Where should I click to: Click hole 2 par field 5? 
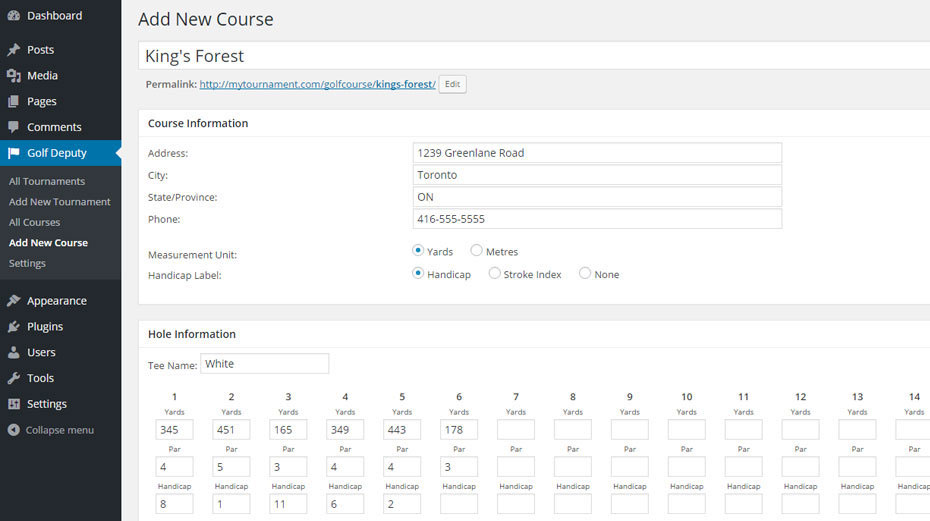(231, 467)
